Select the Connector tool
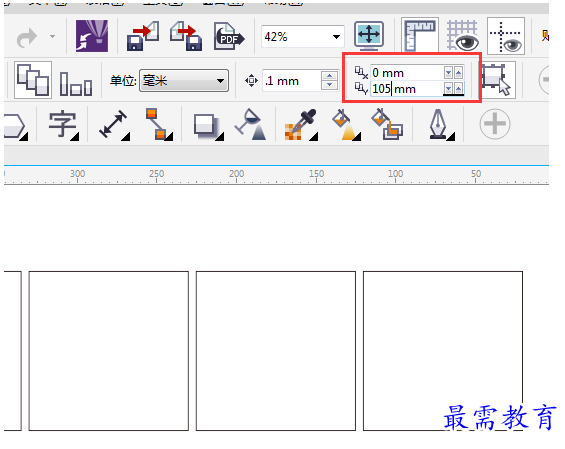Image resolution: width=565 pixels, height=449 pixels. point(159,125)
